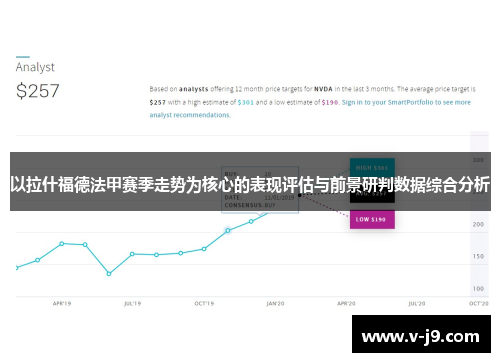Click the APR'20 x-axis label
The height and width of the screenshot is (362, 500).
tap(346, 303)
